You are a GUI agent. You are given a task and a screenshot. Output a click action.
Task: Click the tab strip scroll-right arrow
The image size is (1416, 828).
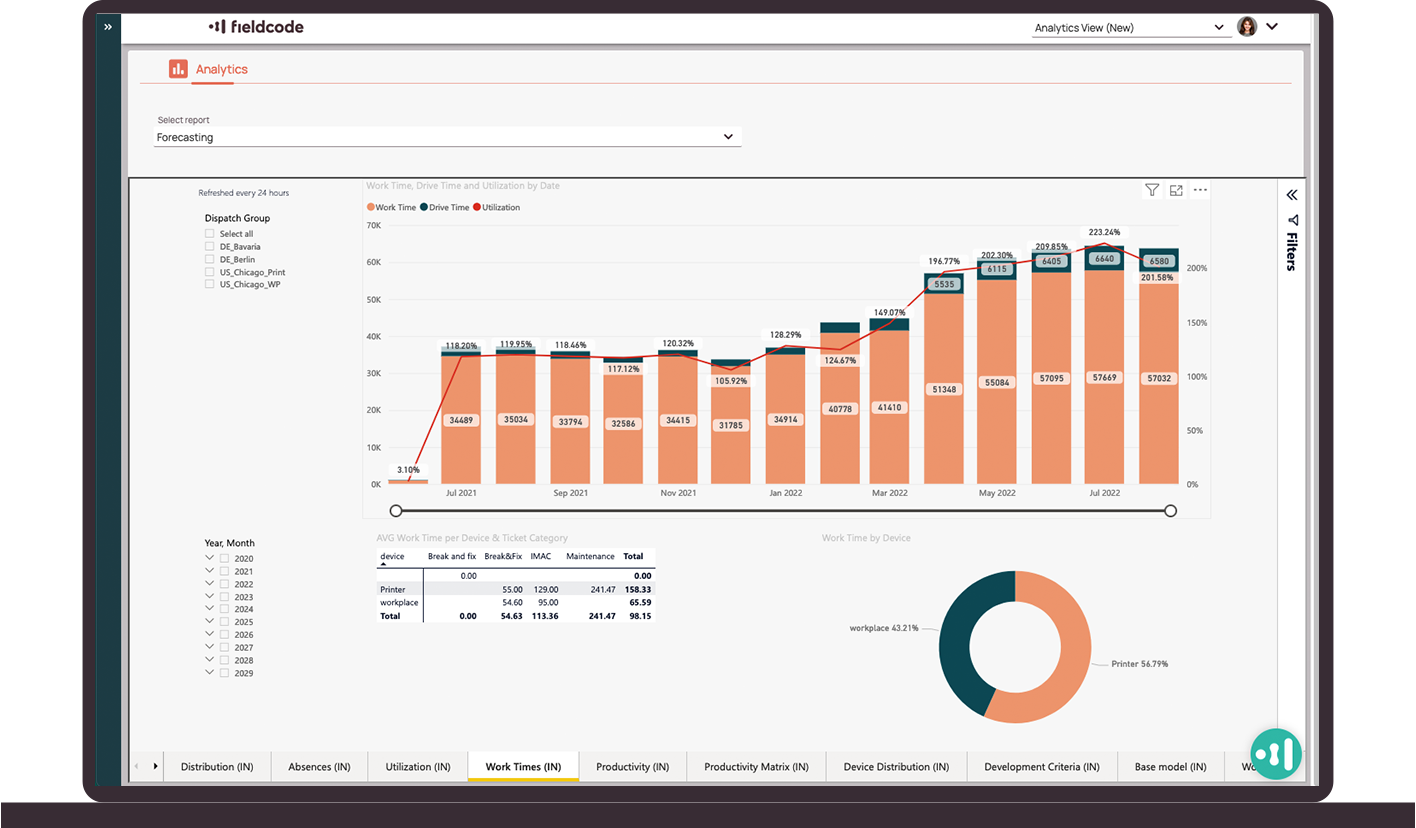tap(155, 767)
